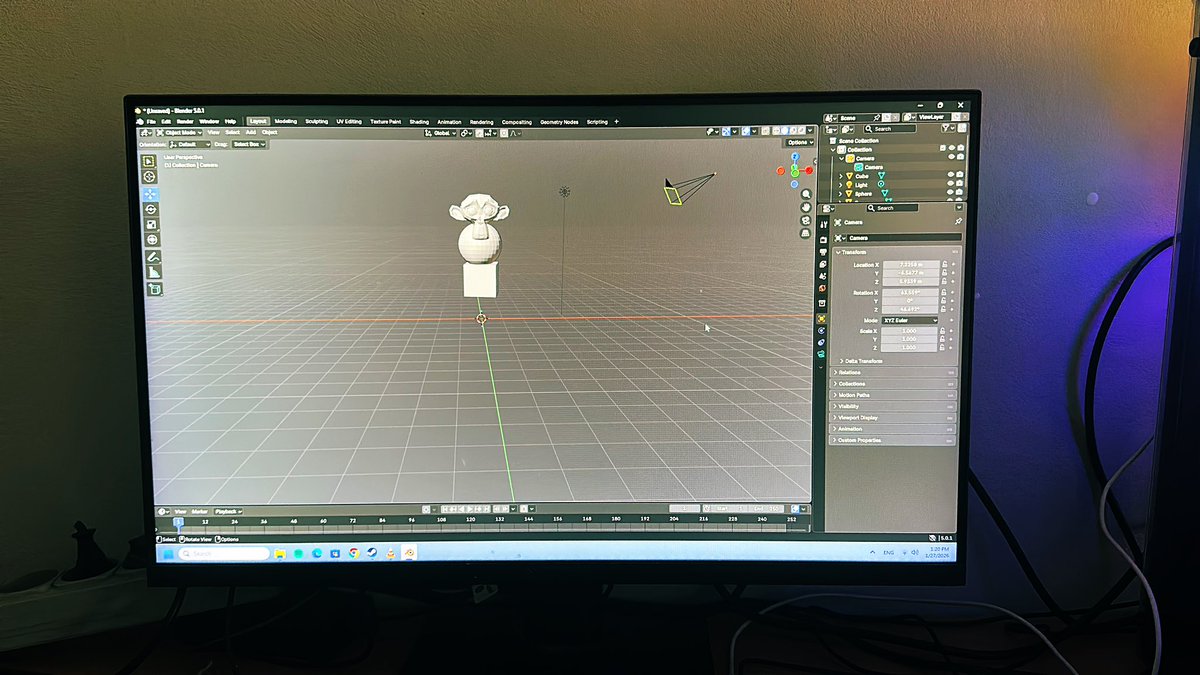Open the File menu
Image resolution: width=1200 pixels, height=675 pixels.
[151, 122]
